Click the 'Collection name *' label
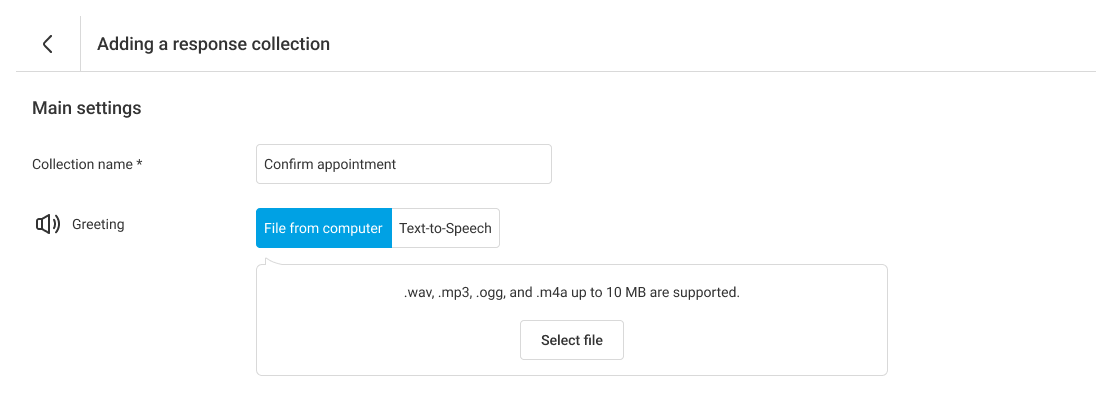This screenshot has width=1112, height=400. tap(85, 164)
